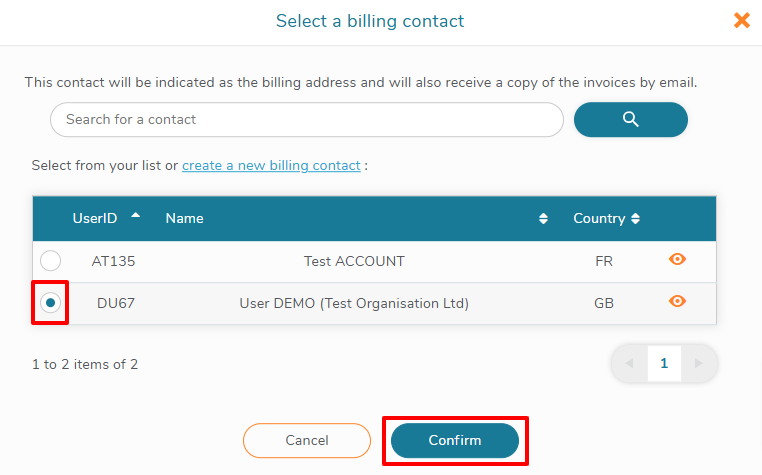Click UserID column header
Viewport: 762px width, 475px height.
(x=95, y=218)
